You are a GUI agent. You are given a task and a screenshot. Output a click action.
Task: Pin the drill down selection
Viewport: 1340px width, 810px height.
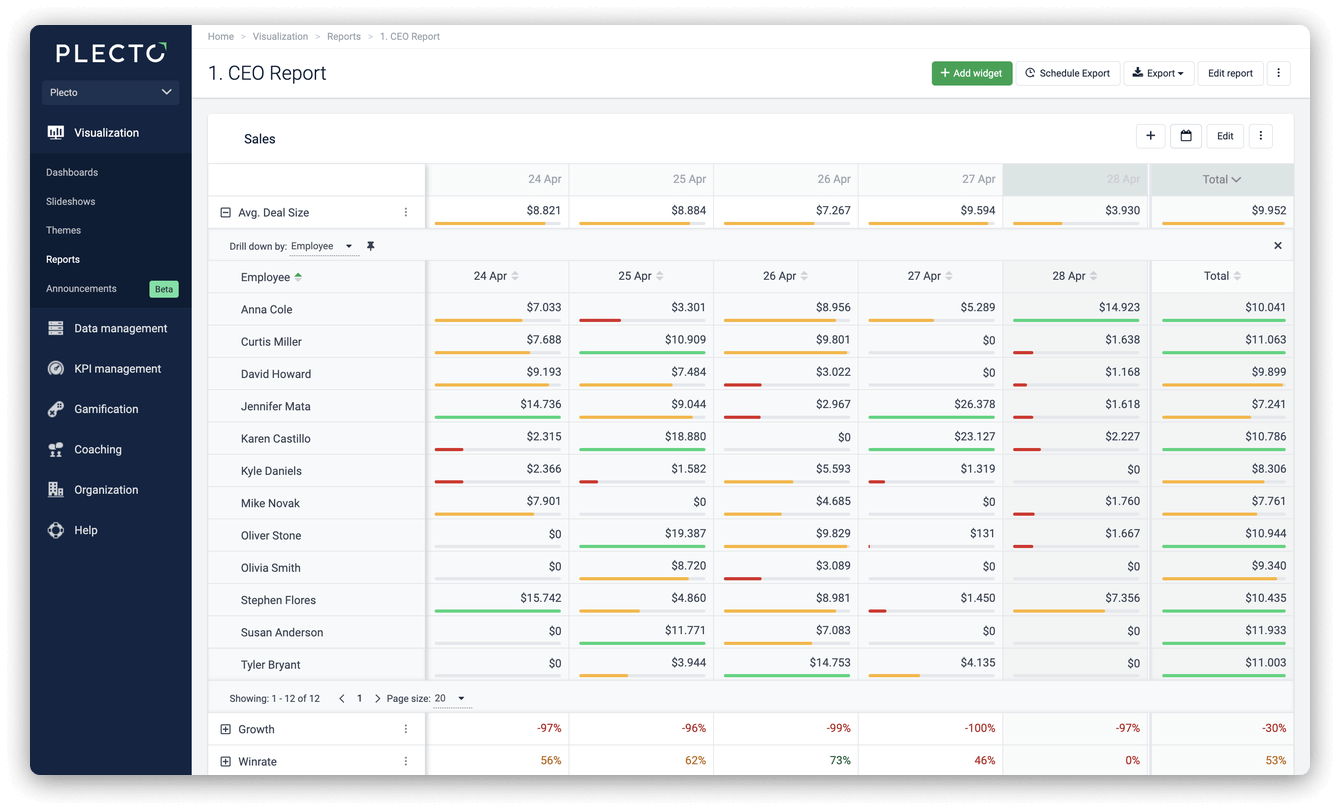(x=371, y=246)
